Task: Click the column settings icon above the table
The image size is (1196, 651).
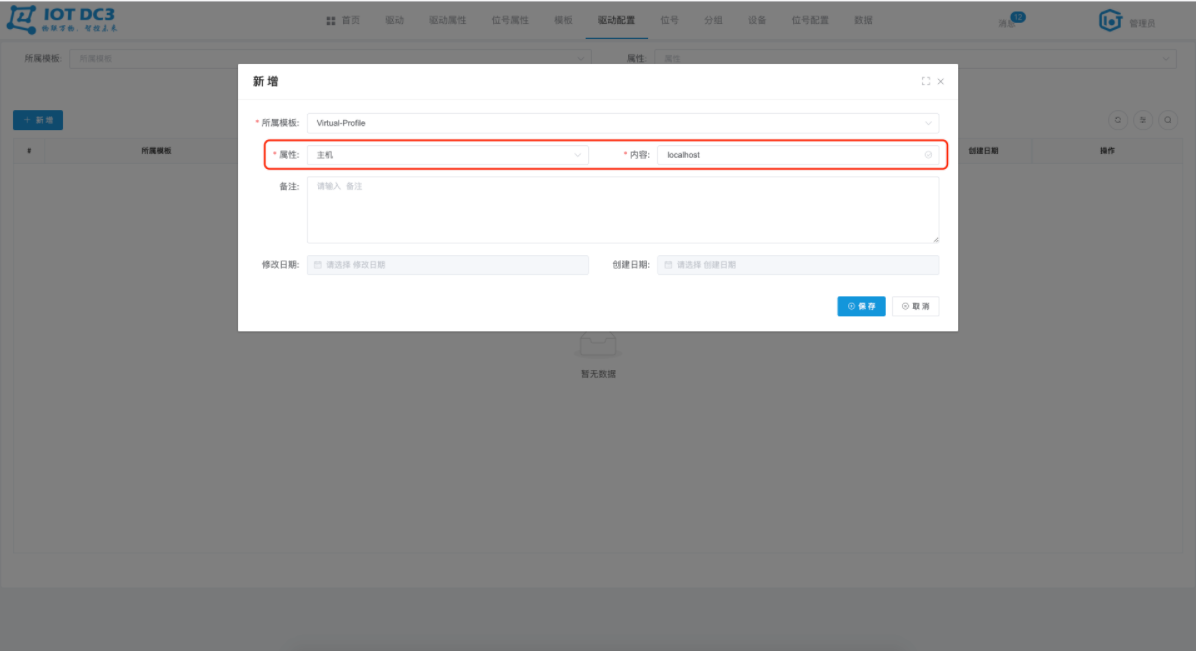Action: pyautogui.click(x=1143, y=120)
